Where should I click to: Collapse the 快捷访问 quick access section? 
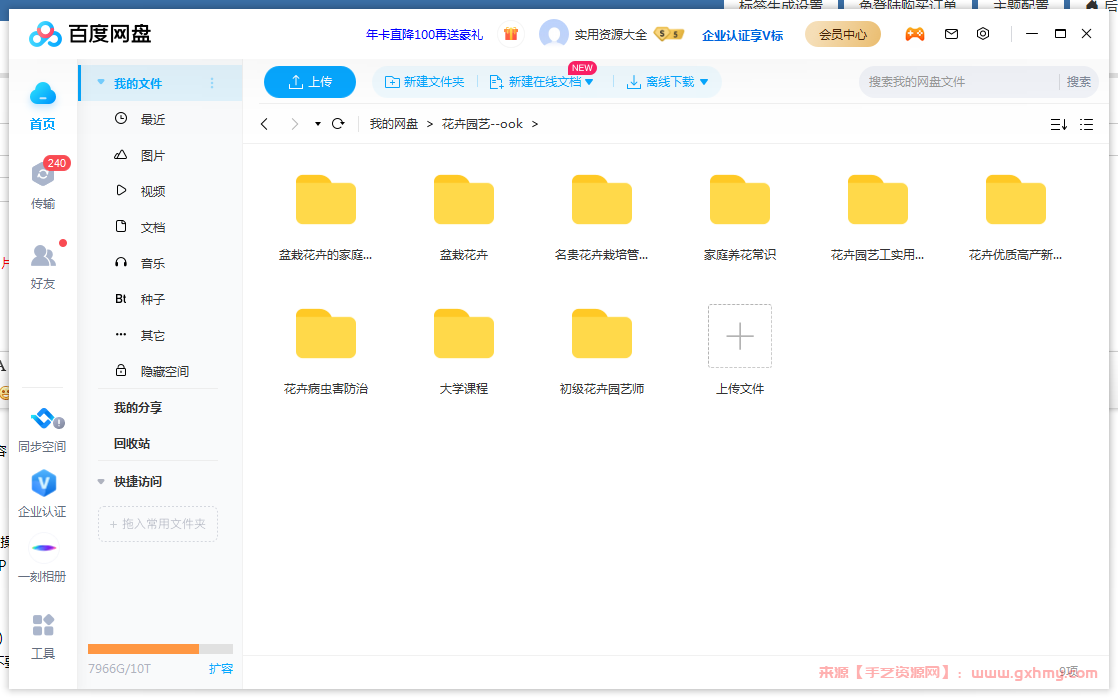click(x=101, y=481)
